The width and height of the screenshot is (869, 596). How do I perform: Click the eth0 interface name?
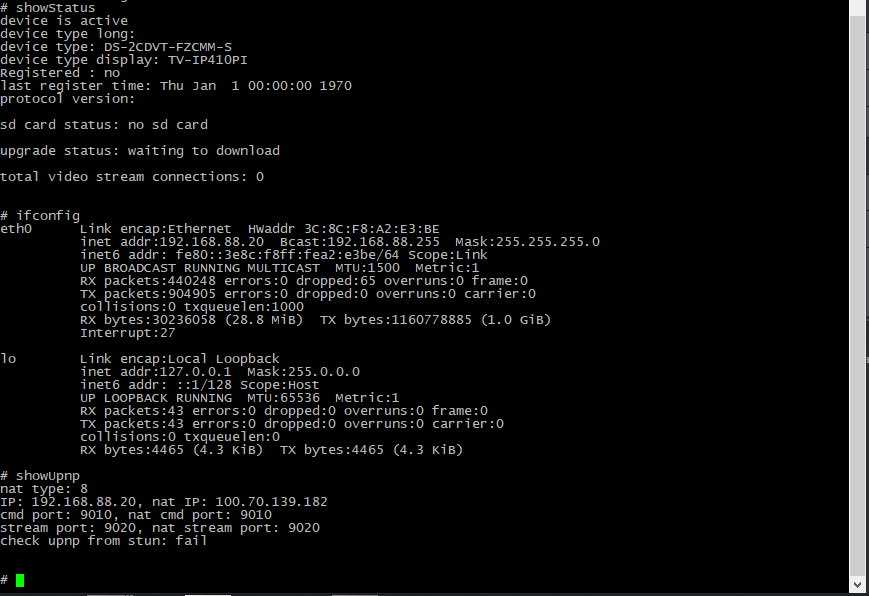click(x=16, y=228)
